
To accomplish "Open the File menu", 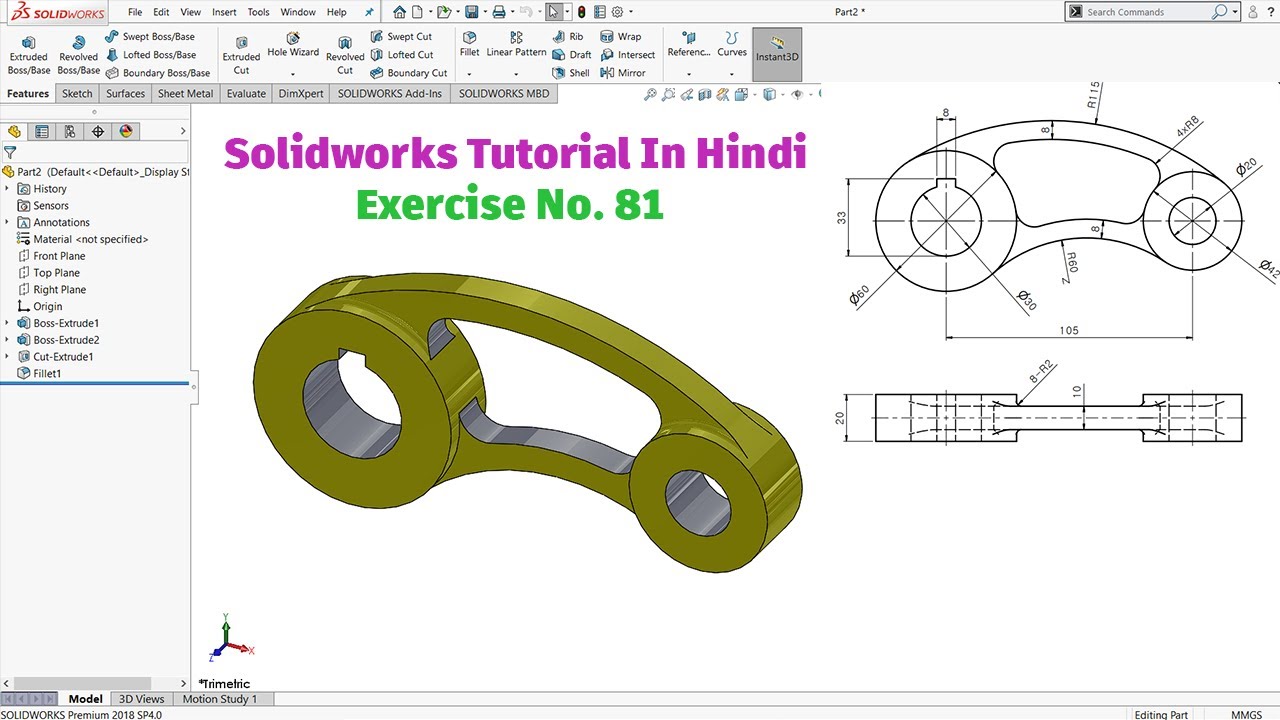I will 135,12.
